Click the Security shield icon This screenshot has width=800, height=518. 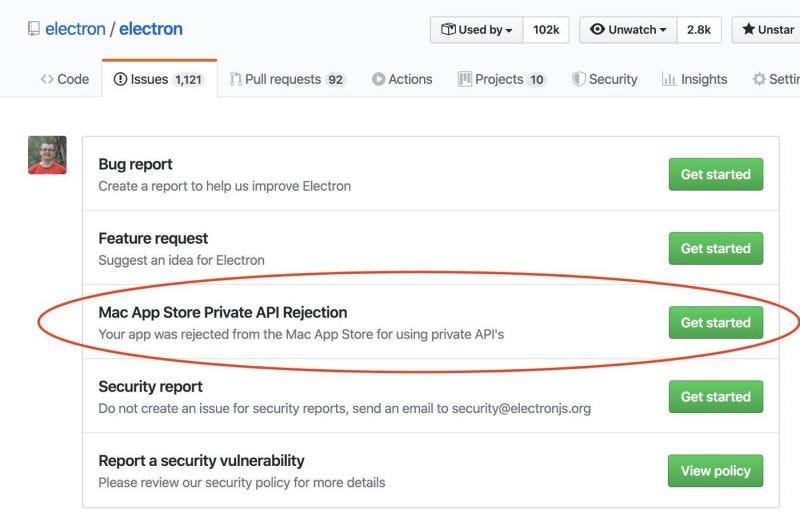(578, 79)
